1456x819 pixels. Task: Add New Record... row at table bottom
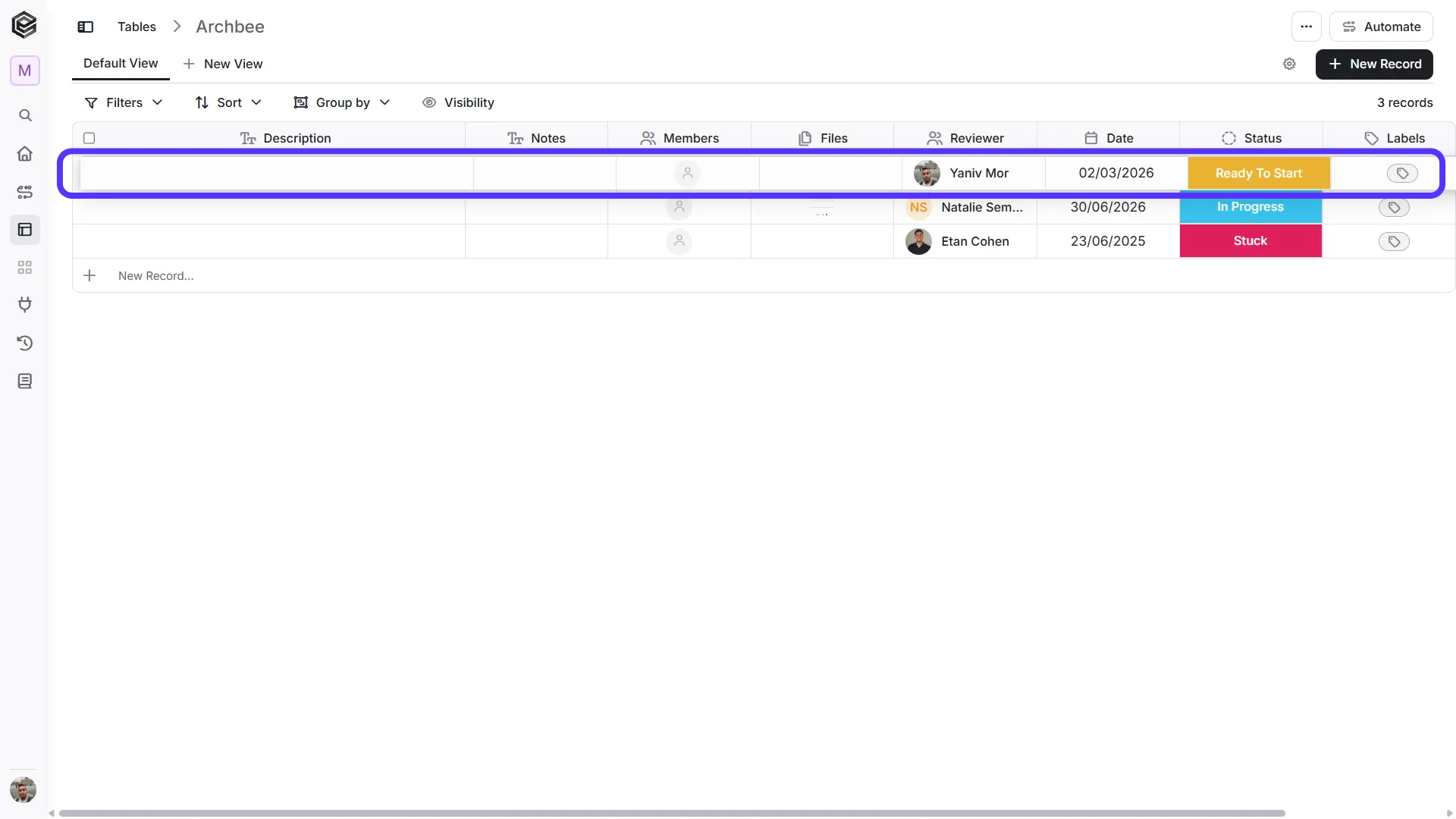764,276
